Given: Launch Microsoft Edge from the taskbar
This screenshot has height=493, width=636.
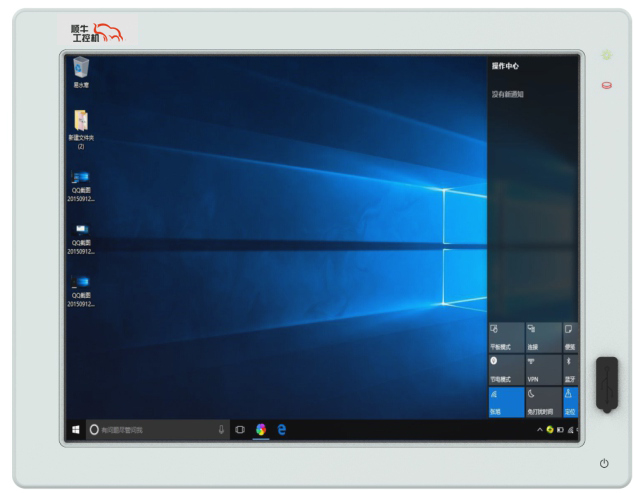Looking at the screenshot, I should (x=281, y=429).
